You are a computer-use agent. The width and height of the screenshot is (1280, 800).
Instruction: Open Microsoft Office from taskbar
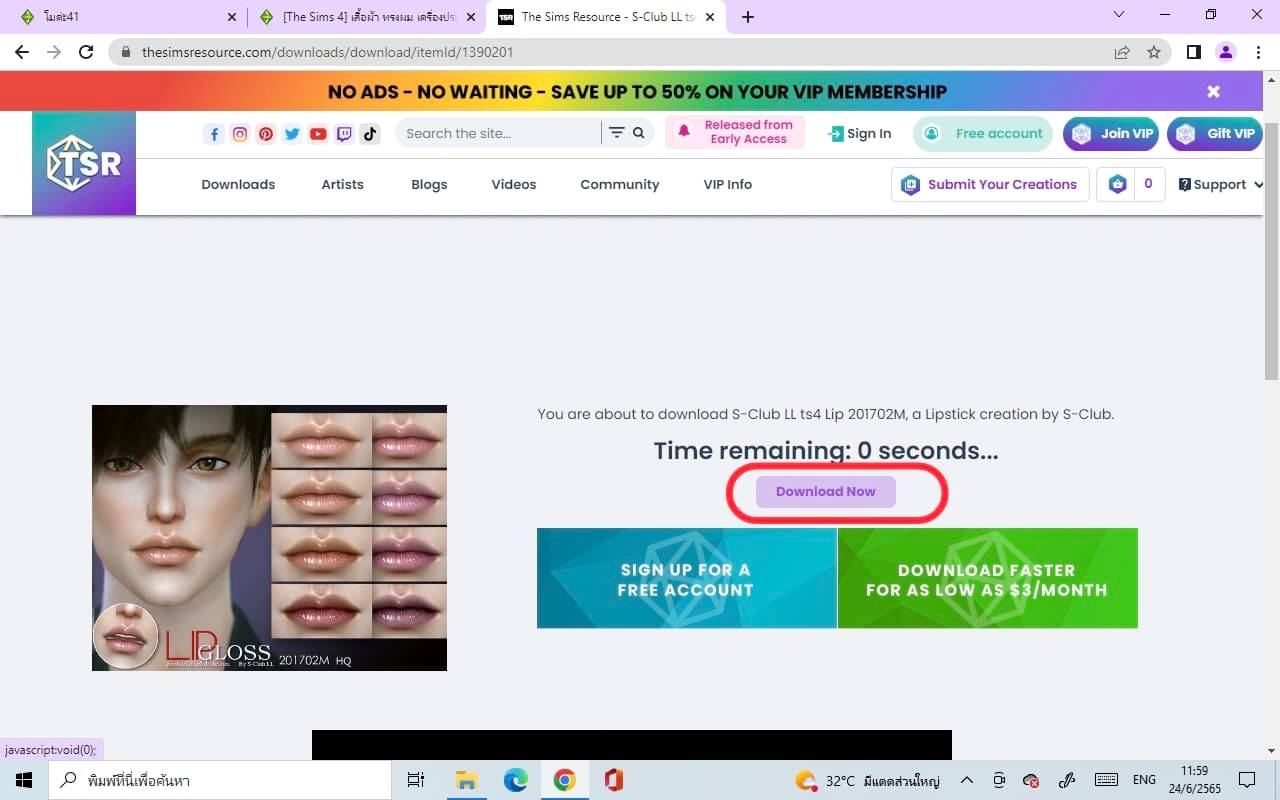(613, 780)
